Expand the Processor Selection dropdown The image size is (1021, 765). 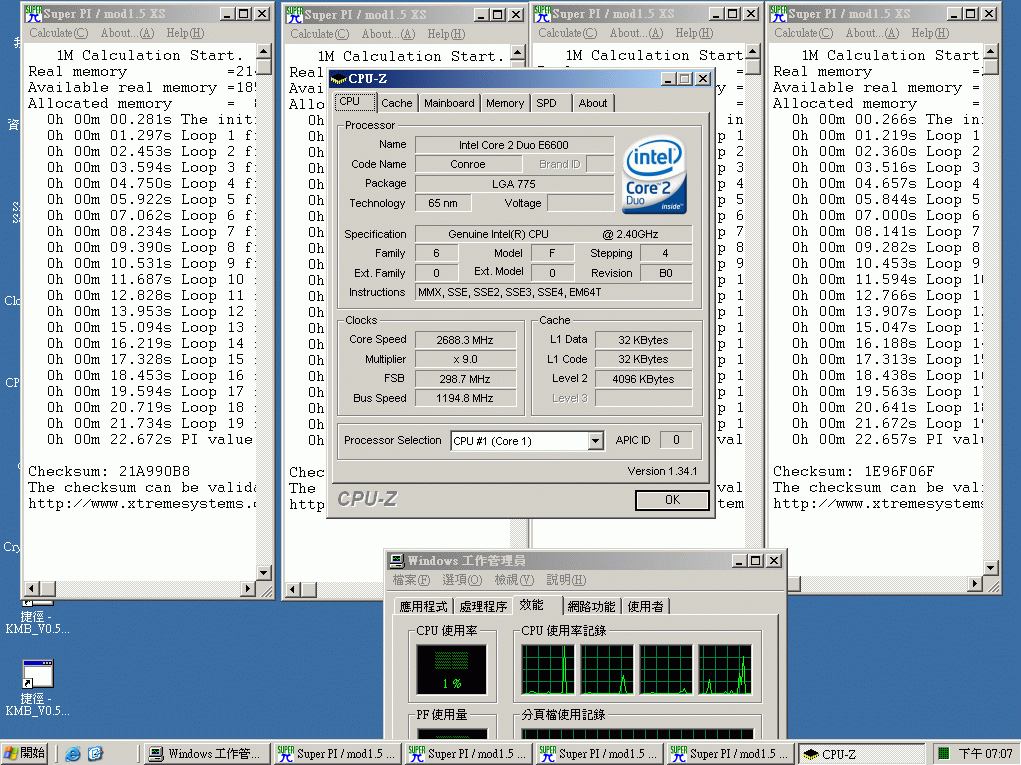click(596, 441)
